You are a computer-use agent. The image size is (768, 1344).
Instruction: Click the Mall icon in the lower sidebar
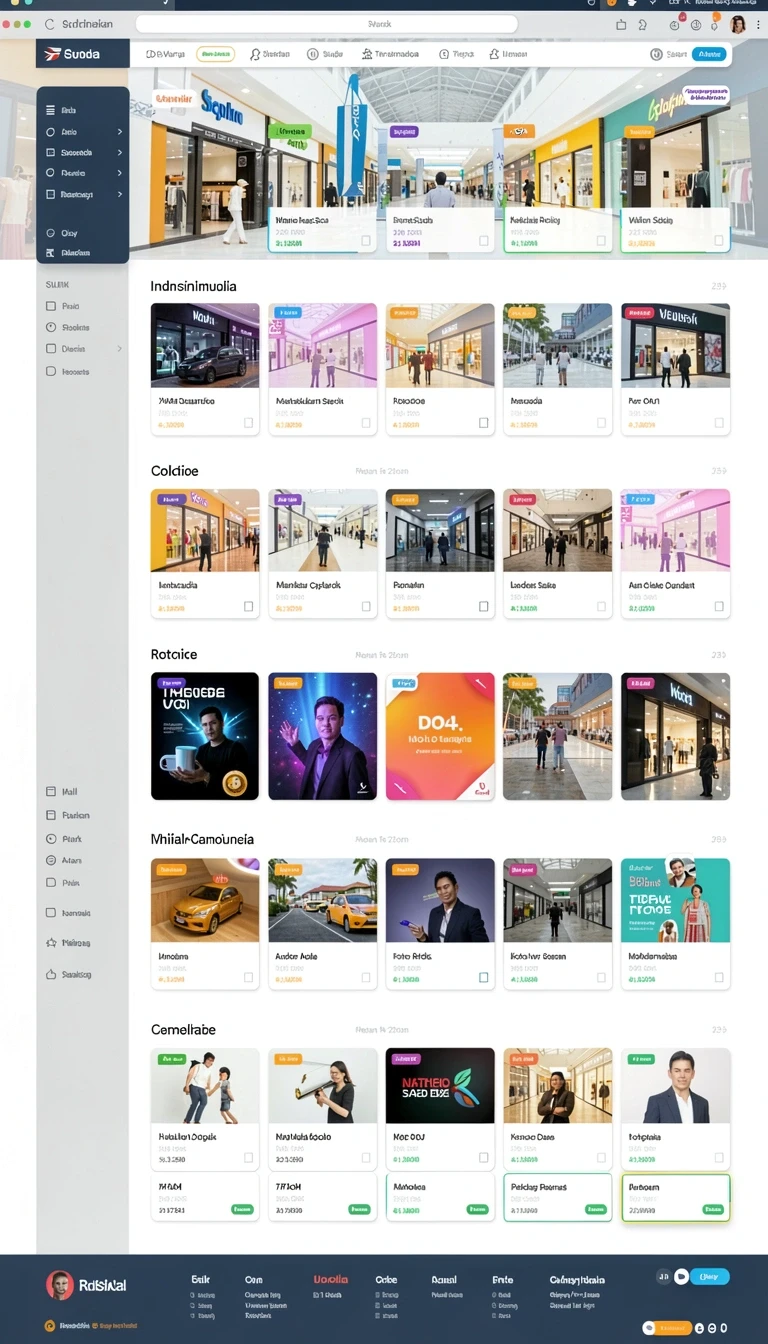[51, 791]
